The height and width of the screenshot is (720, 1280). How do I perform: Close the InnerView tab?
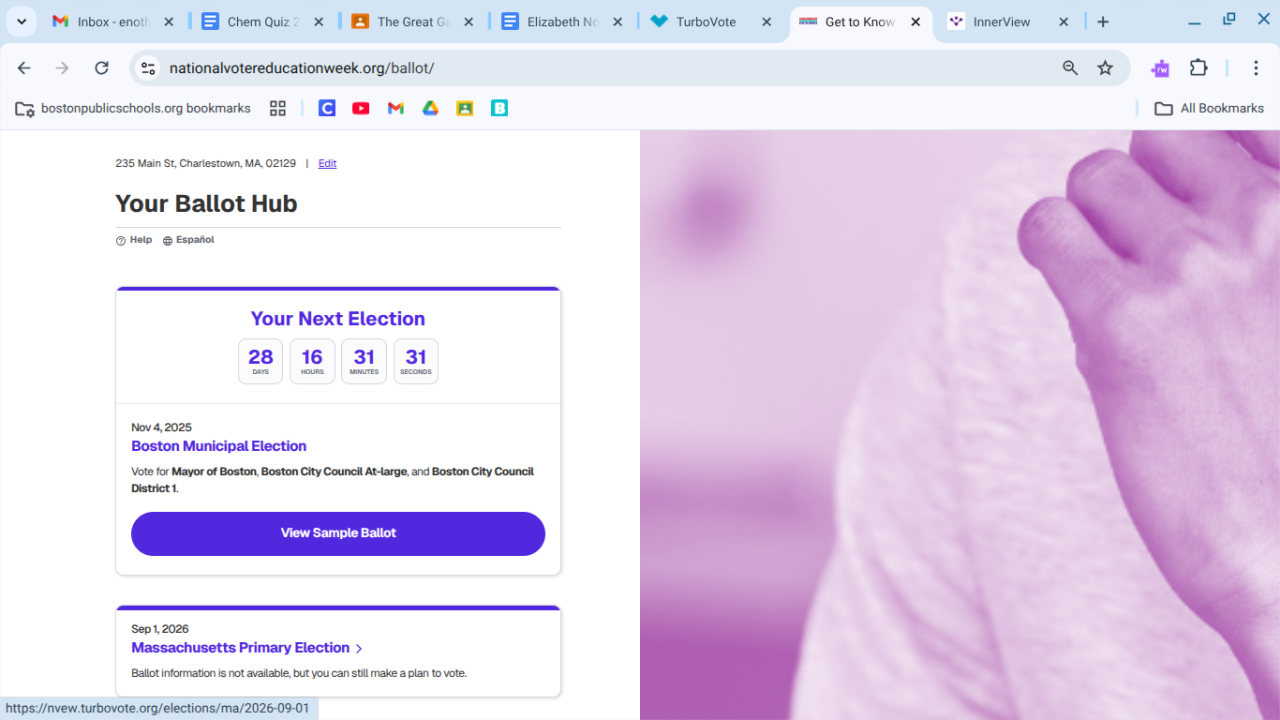point(1064,22)
